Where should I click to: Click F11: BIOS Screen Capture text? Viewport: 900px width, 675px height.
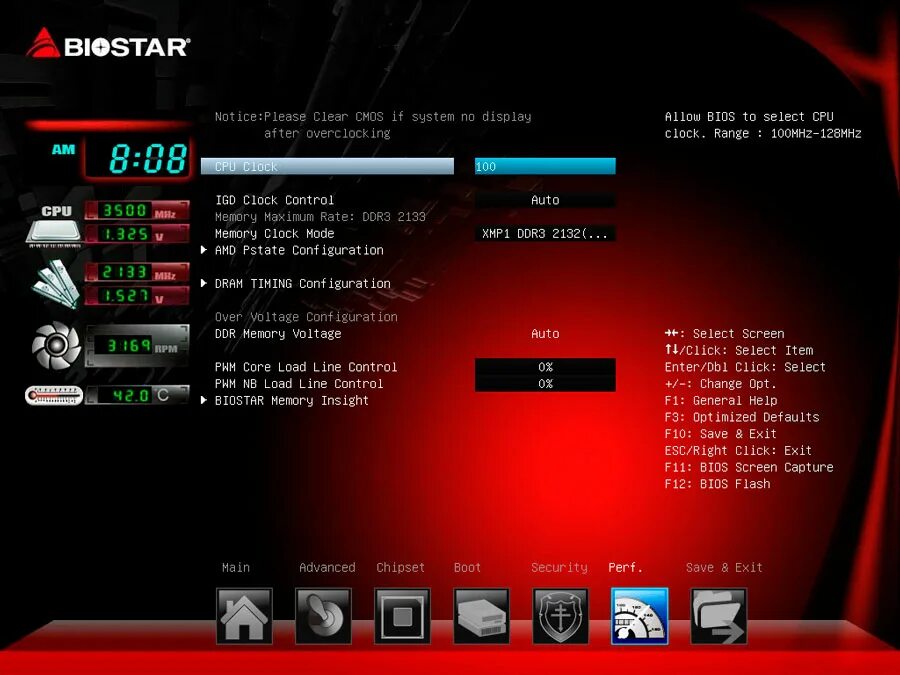click(x=748, y=467)
